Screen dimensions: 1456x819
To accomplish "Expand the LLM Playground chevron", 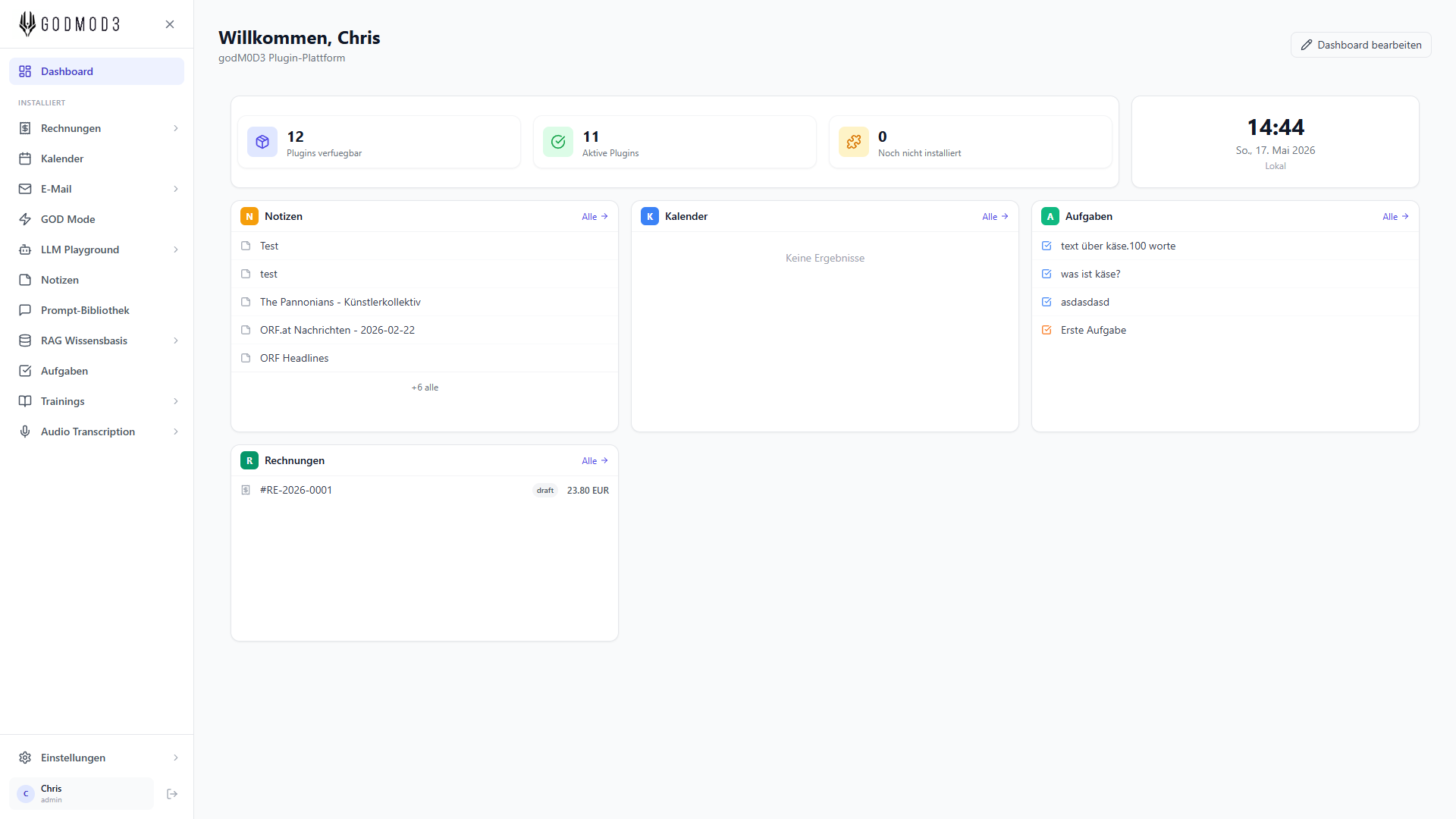I will [x=176, y=249].
